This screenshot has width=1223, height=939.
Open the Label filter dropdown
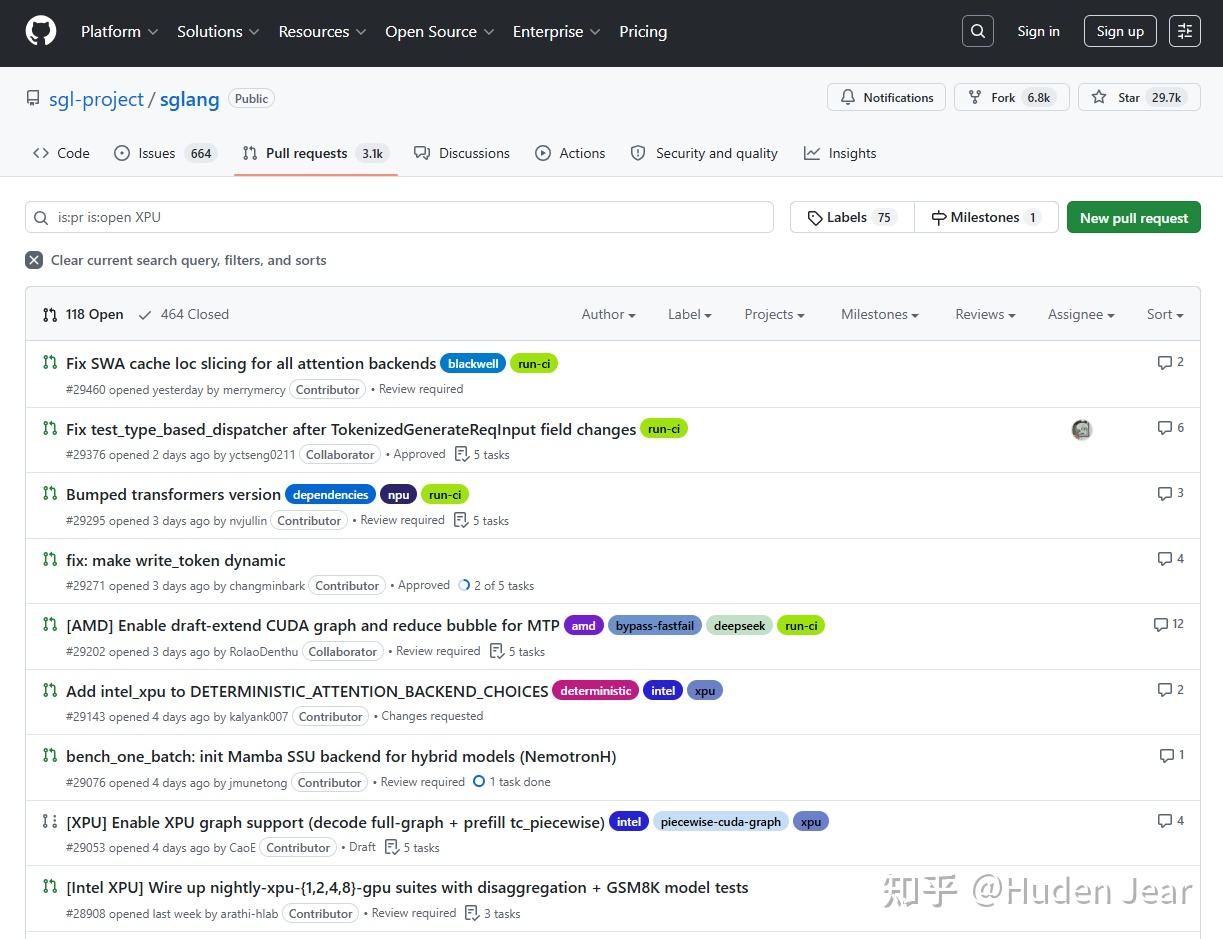(x=689, y=314)
